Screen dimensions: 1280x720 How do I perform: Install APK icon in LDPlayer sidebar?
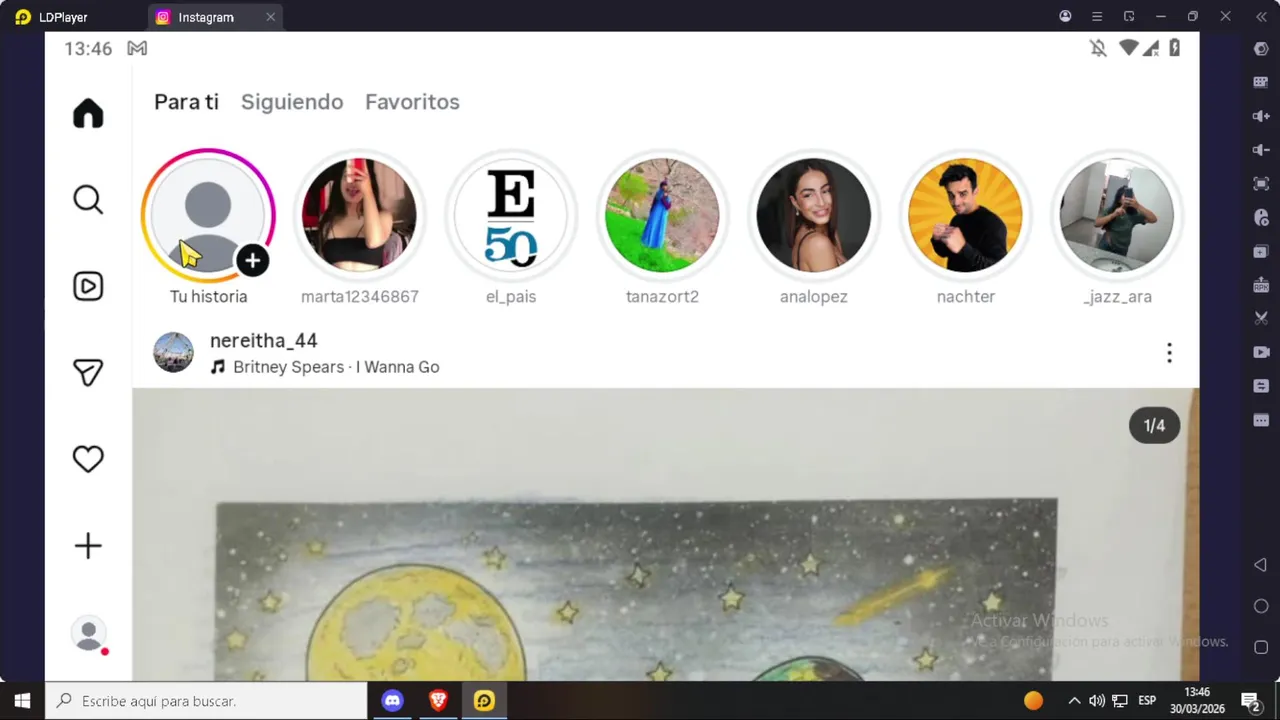pyautogui.click(x=1261, y=285)
